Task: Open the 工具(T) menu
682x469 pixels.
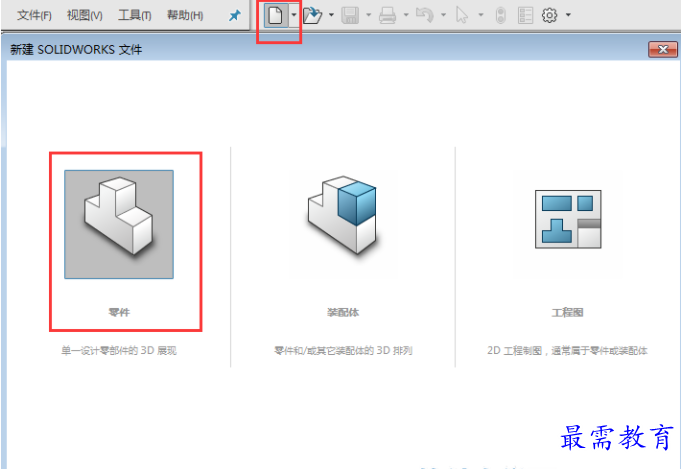Action: [135, 16]
